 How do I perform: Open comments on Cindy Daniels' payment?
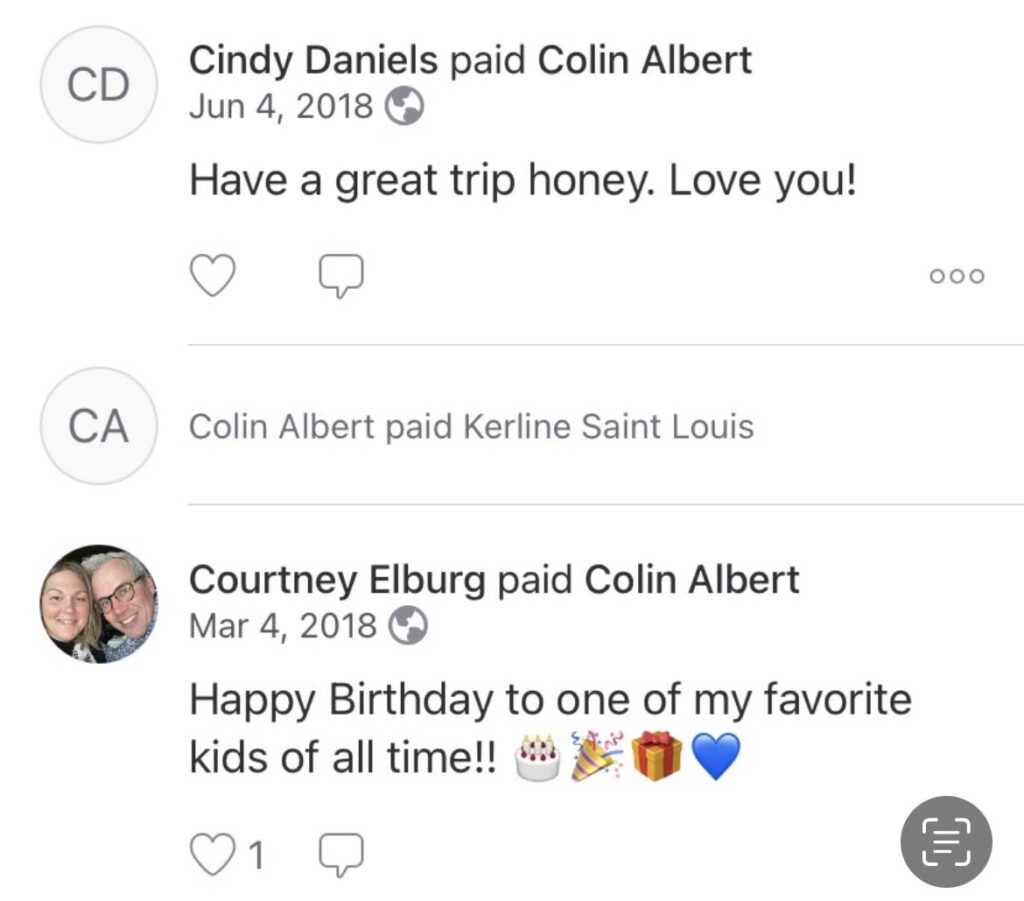point(340,275)
